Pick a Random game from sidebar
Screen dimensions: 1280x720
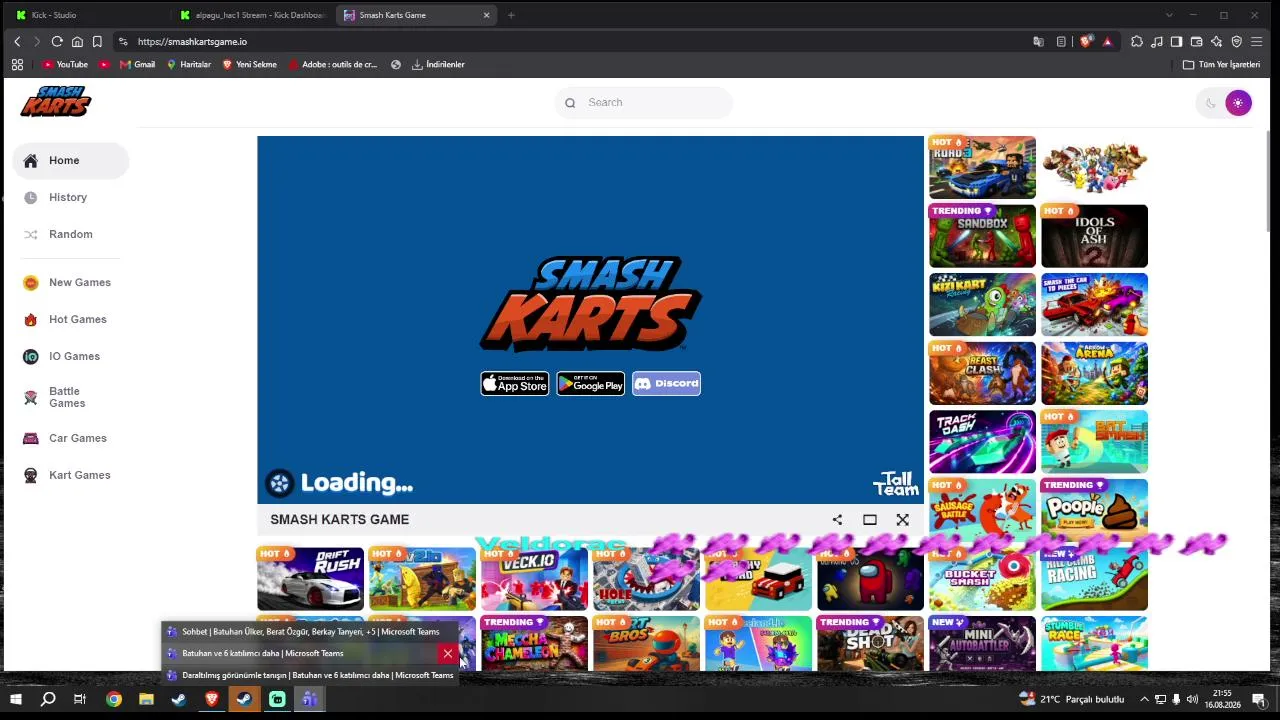click(70, 235)
